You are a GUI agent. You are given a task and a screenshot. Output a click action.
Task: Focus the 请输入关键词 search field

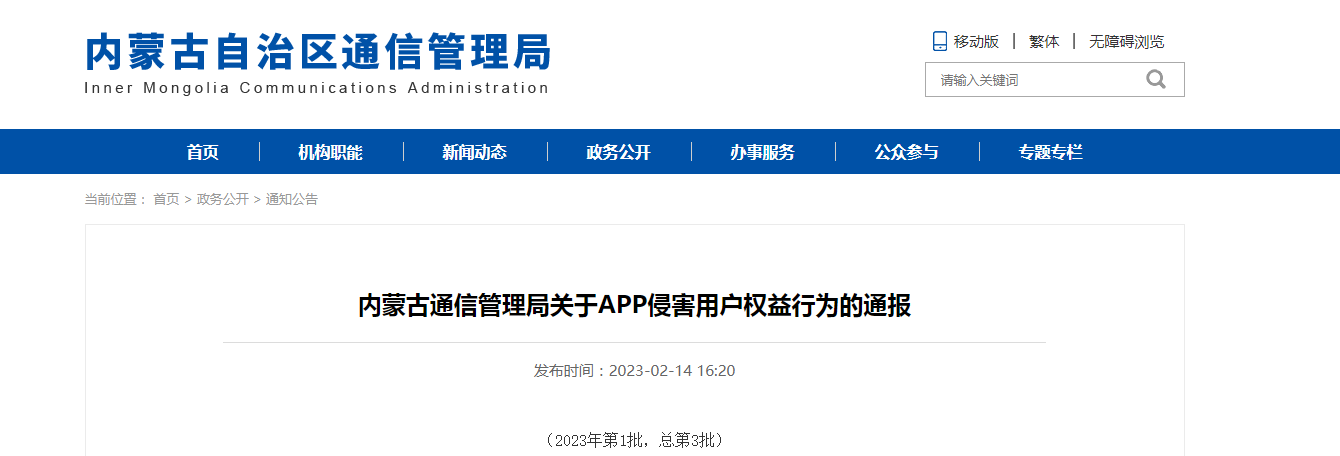(1030, 80)
